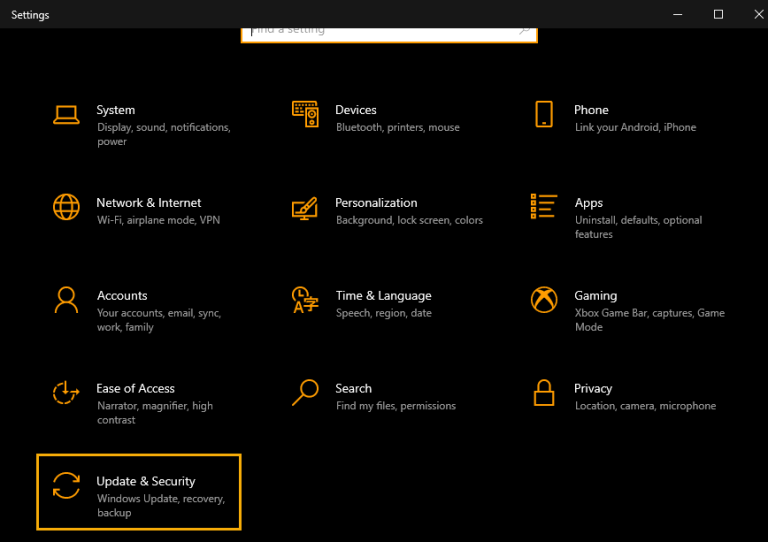Screen dimensions: 768x542
Task: Select the Gaming category title
Action: pyautogui.click(x=596, y=296)
